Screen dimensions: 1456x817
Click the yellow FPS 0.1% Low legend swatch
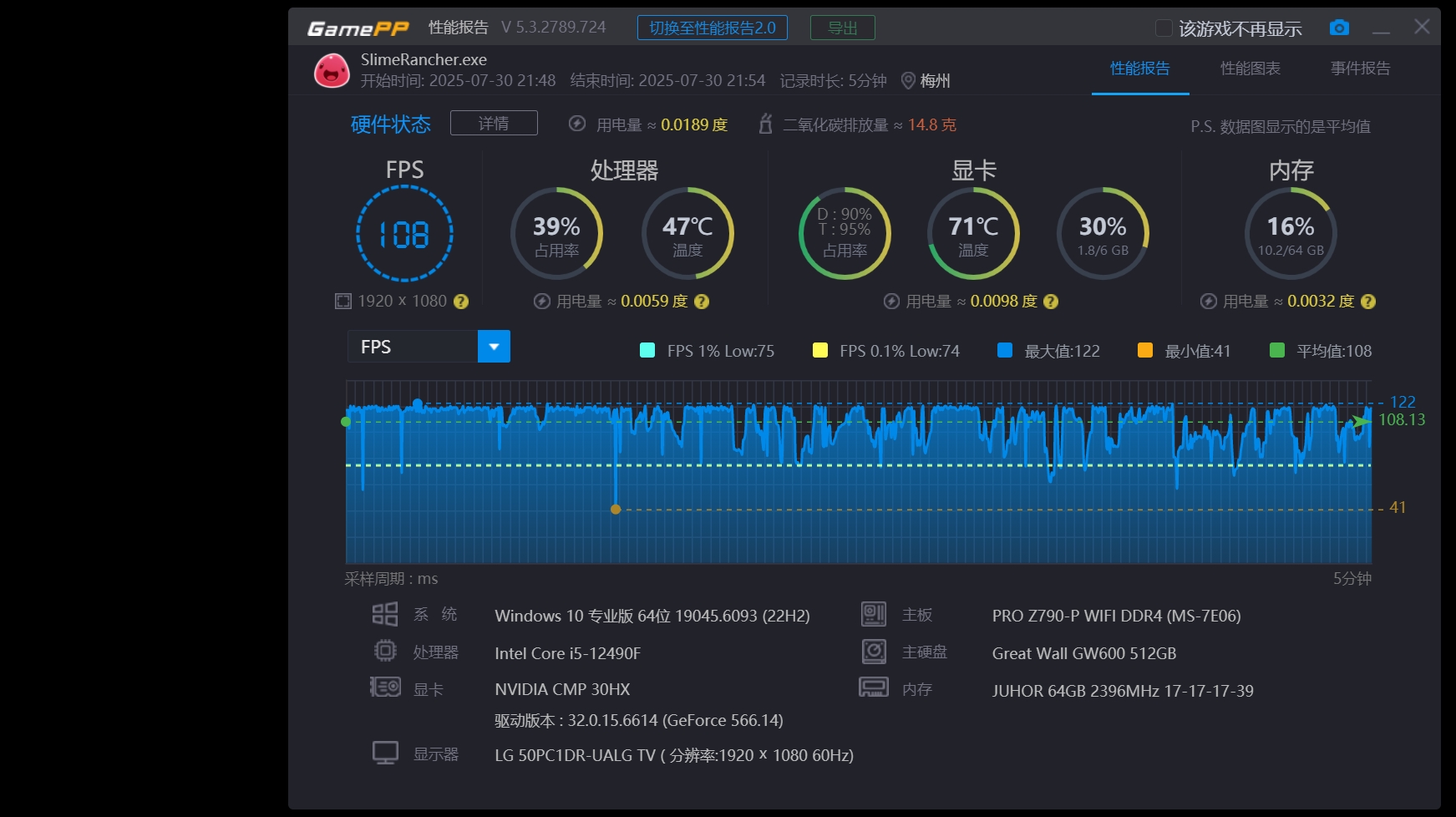(x=820, y=350)
